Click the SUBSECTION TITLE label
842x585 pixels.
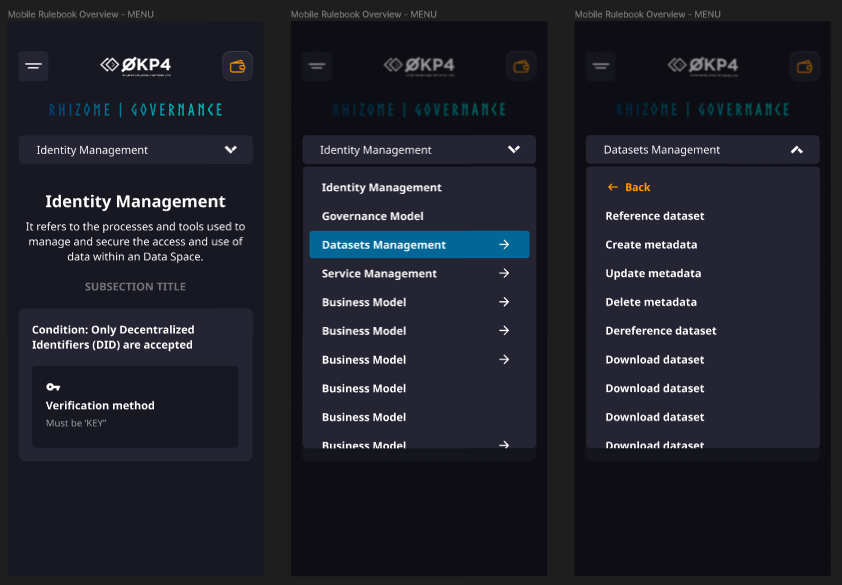135,287
